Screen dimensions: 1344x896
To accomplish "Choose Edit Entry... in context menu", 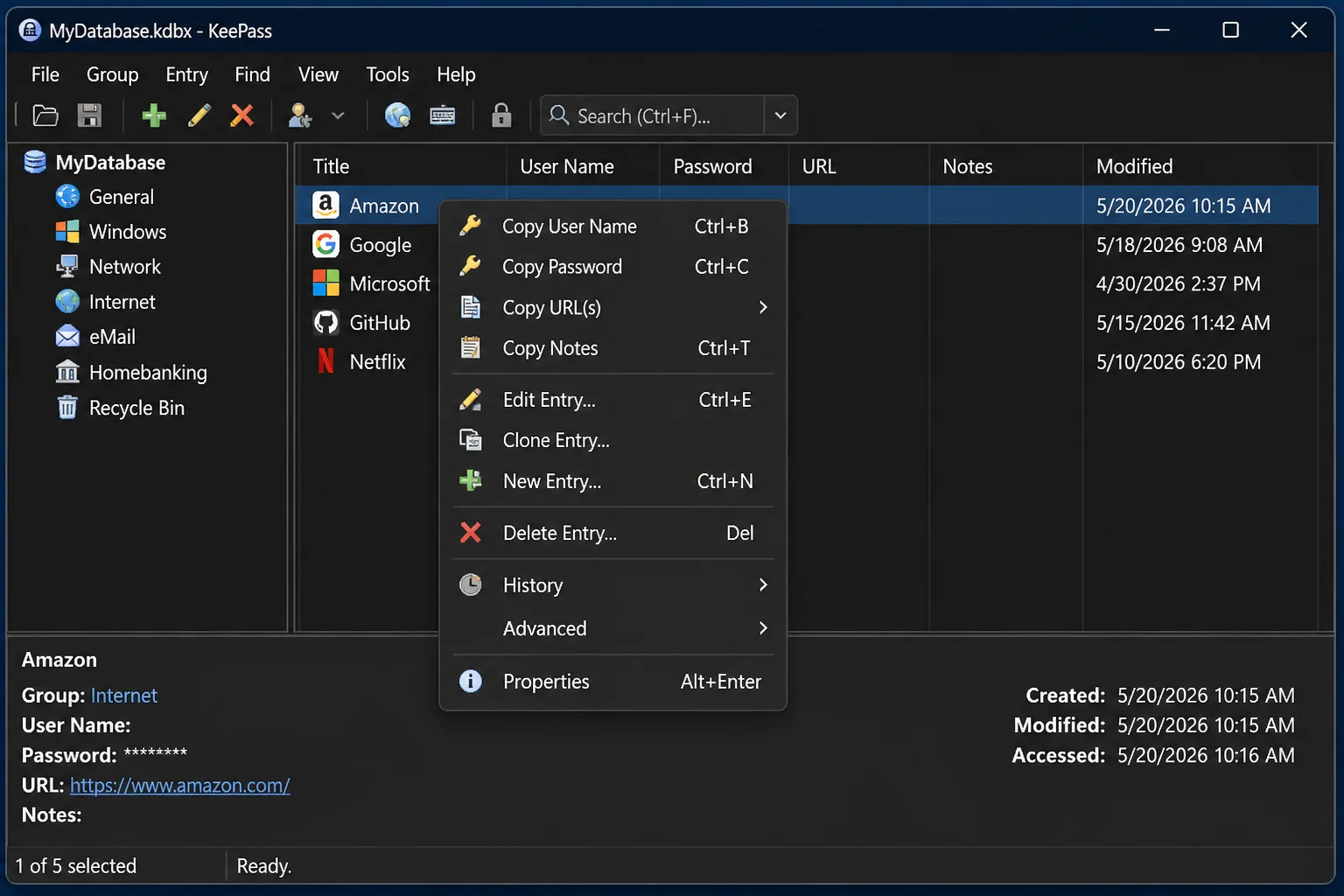I will click(x=612, y=400).
